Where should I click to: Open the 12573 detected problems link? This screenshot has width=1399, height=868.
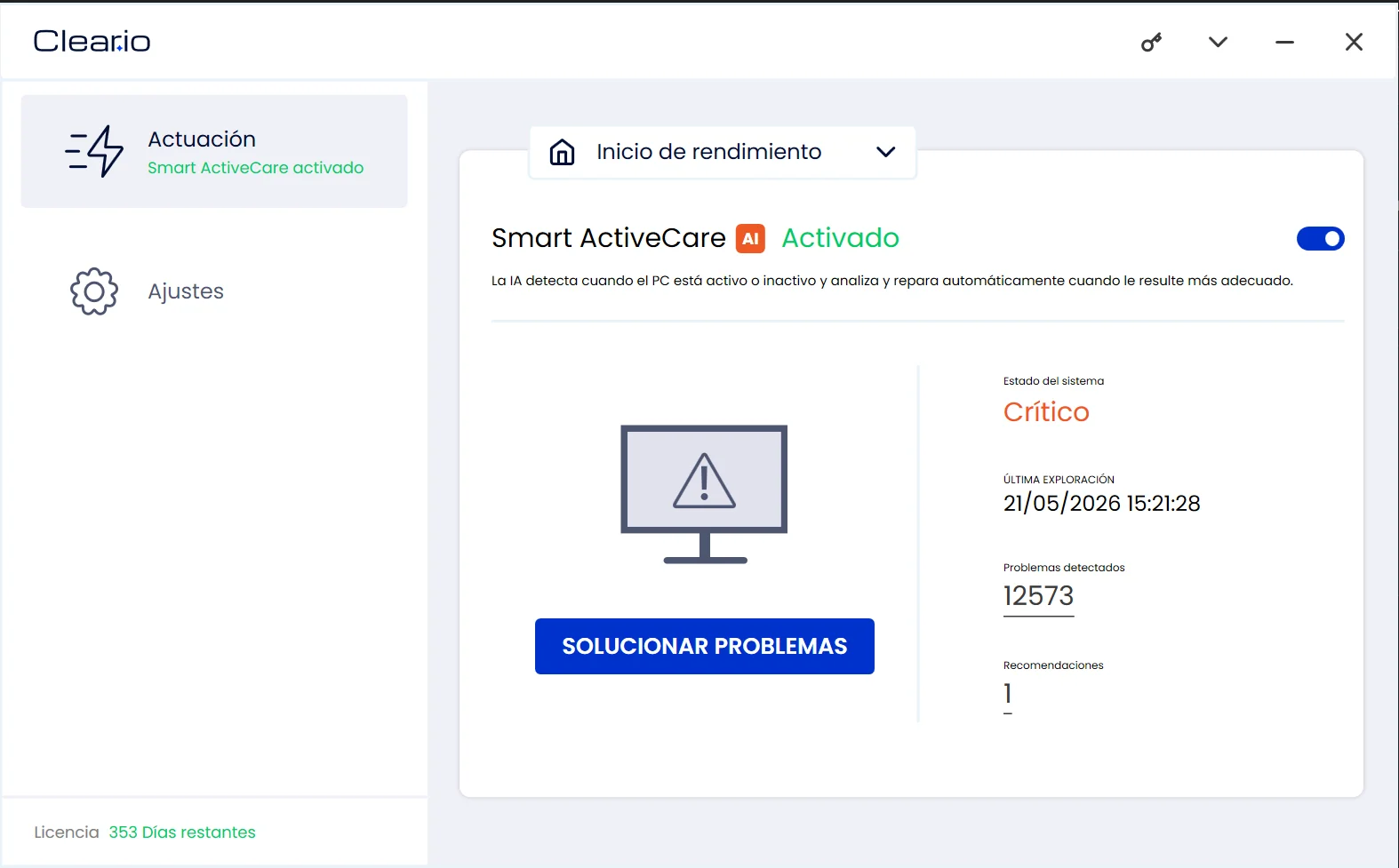pos(1038,596)
